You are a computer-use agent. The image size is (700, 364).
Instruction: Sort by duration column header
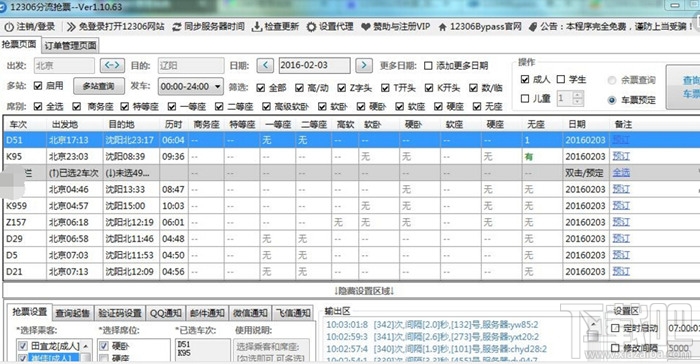tap(174, 124)
